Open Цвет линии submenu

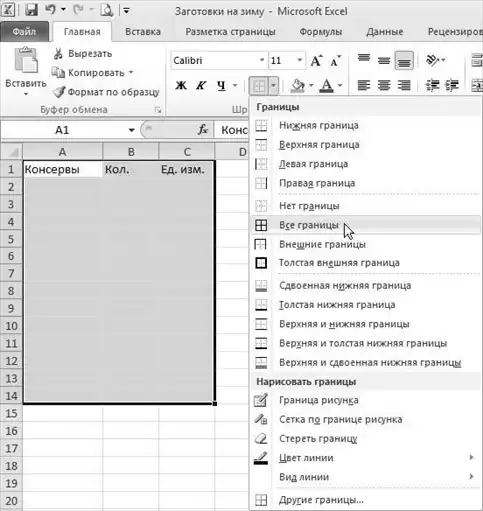[365, 458]
